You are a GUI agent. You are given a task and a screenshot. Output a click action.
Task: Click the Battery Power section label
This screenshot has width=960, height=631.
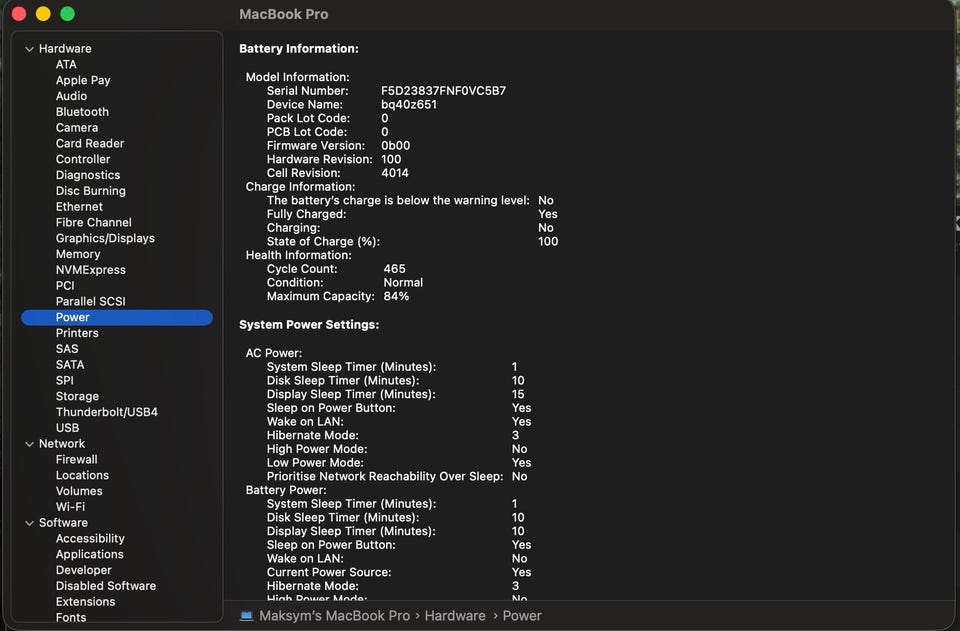[286, 490]
